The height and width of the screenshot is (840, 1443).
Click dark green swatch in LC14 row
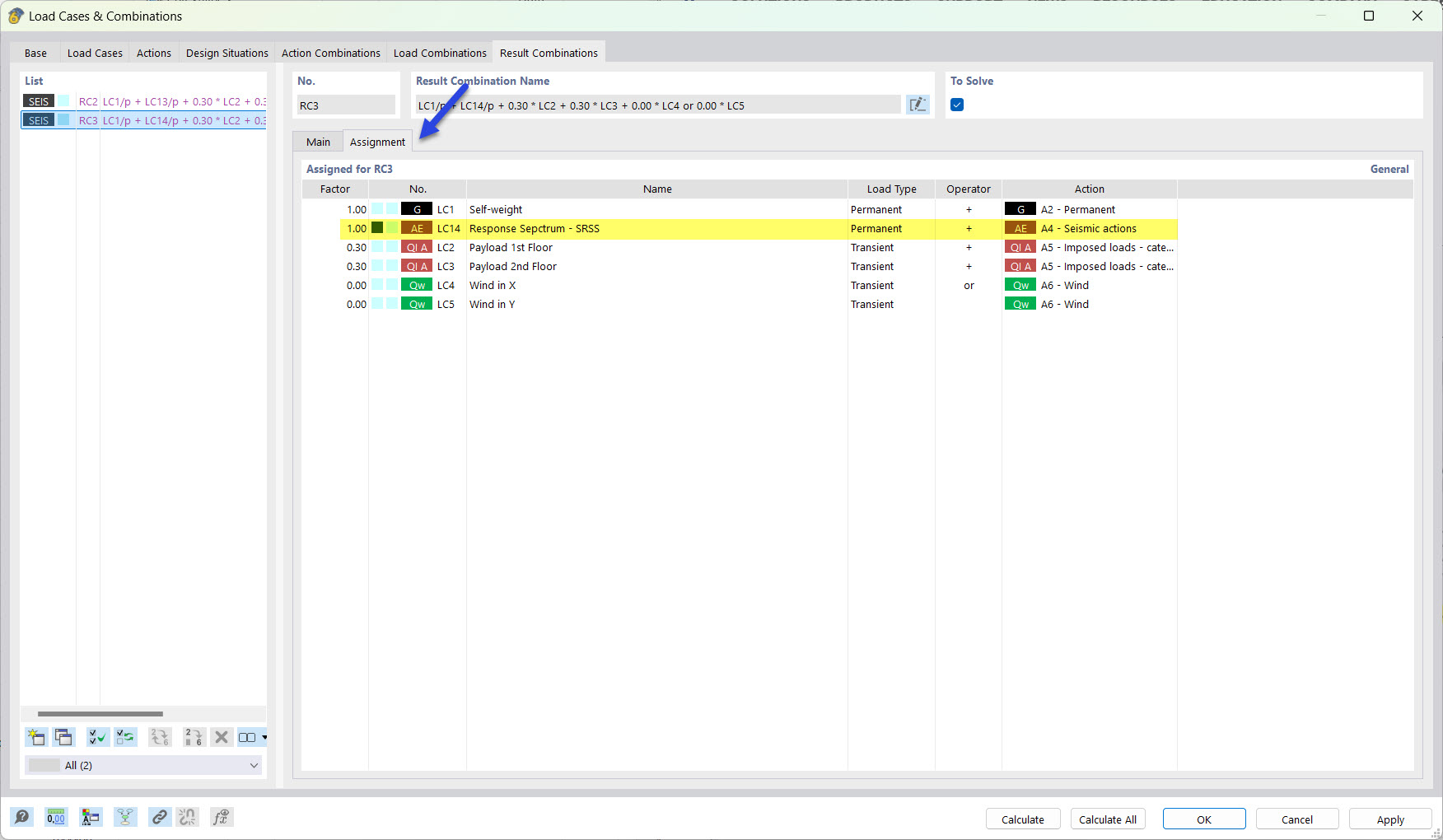(377, 228)
